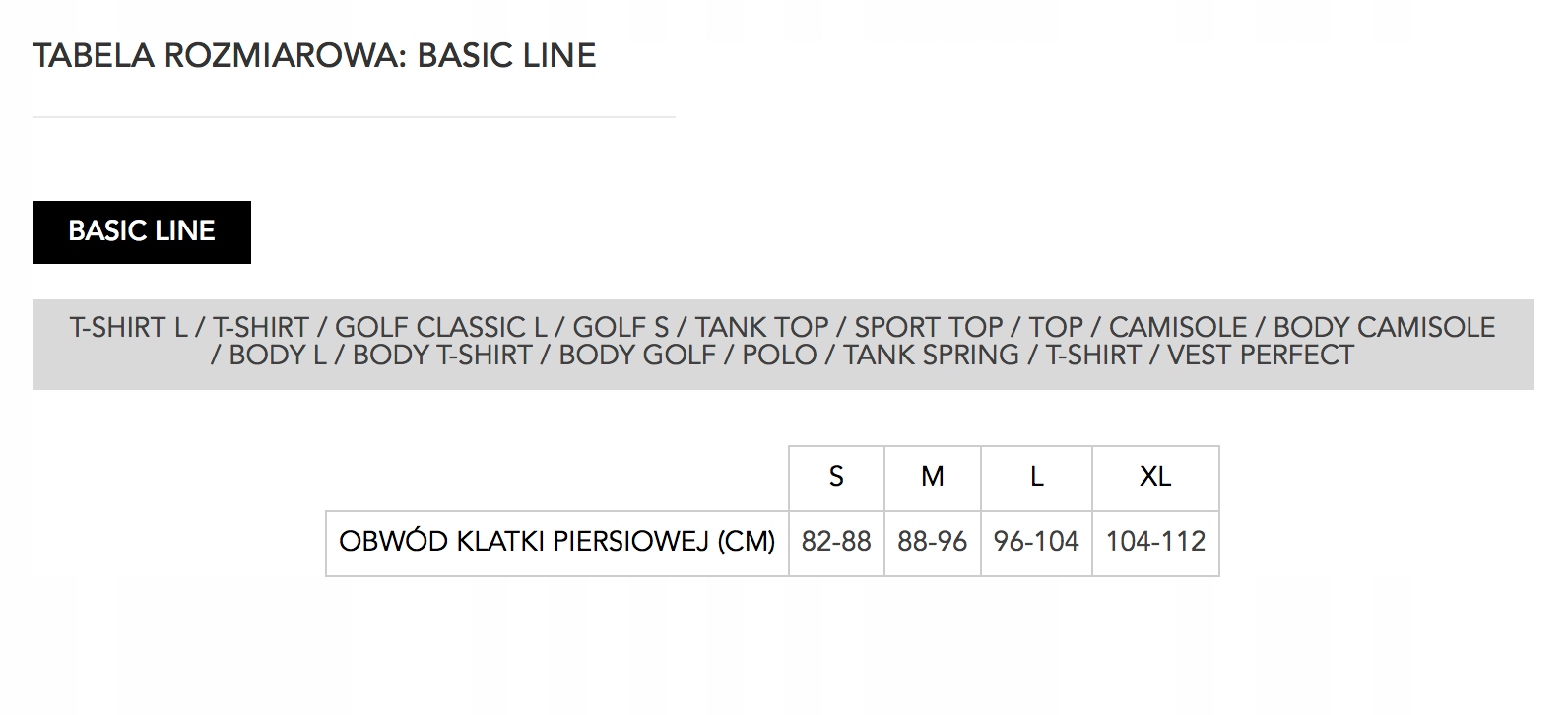Image resolution: width=1568 pixels, height=715 pixels.
Task: Select the M size column header
Action: click(933, 478)
